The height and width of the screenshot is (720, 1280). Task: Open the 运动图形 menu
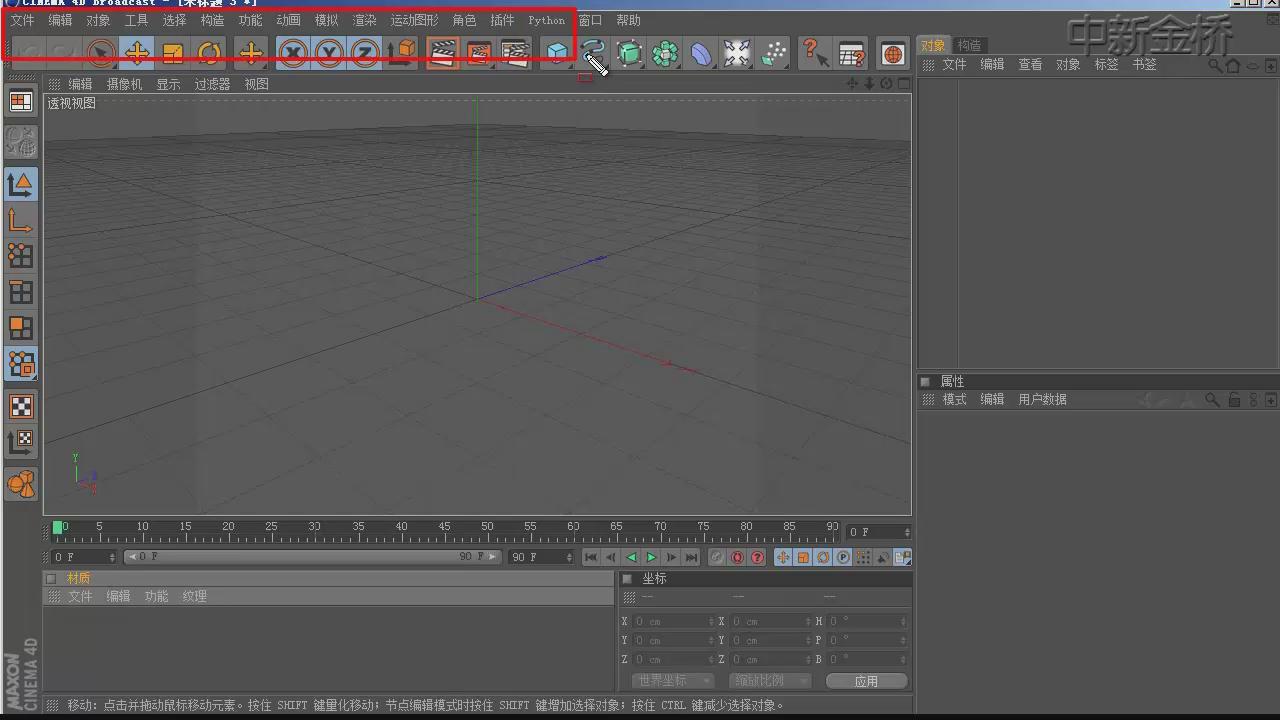(414, 20)
